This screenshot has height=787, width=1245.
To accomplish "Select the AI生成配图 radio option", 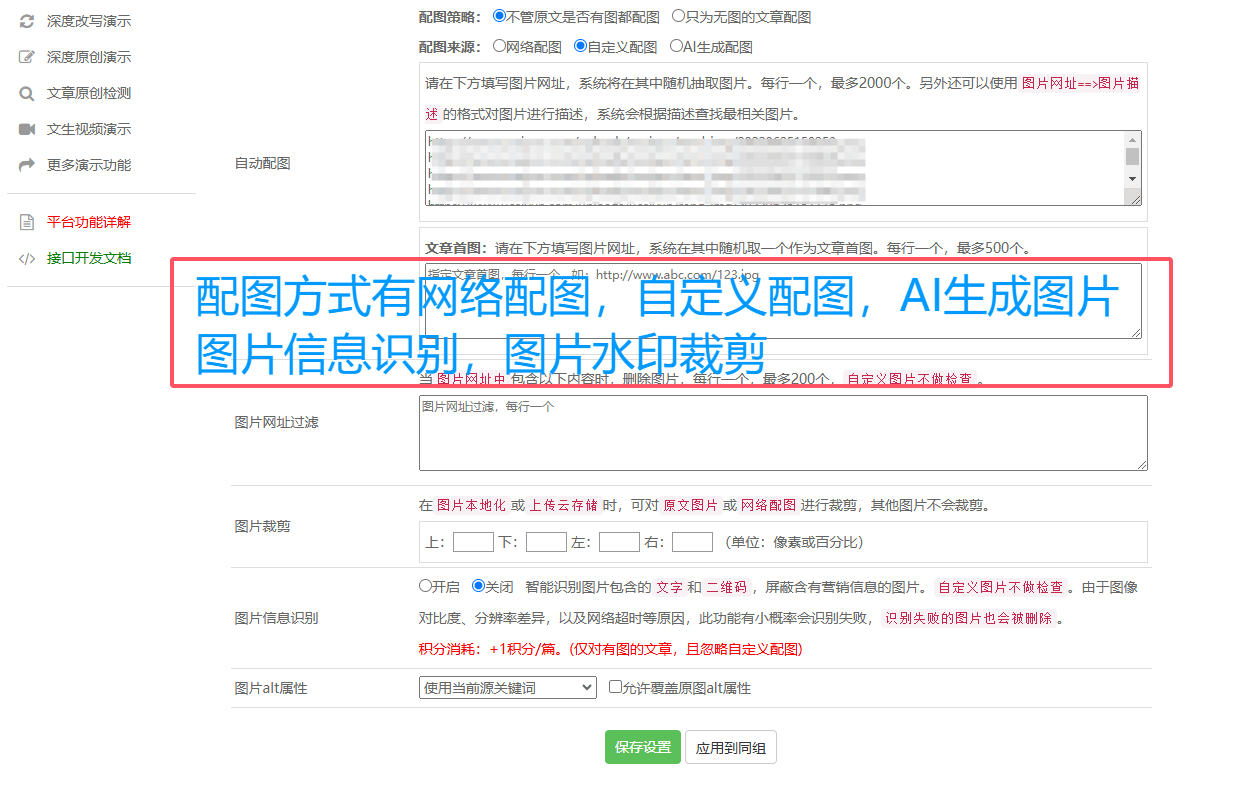I will tap(676, 46).
